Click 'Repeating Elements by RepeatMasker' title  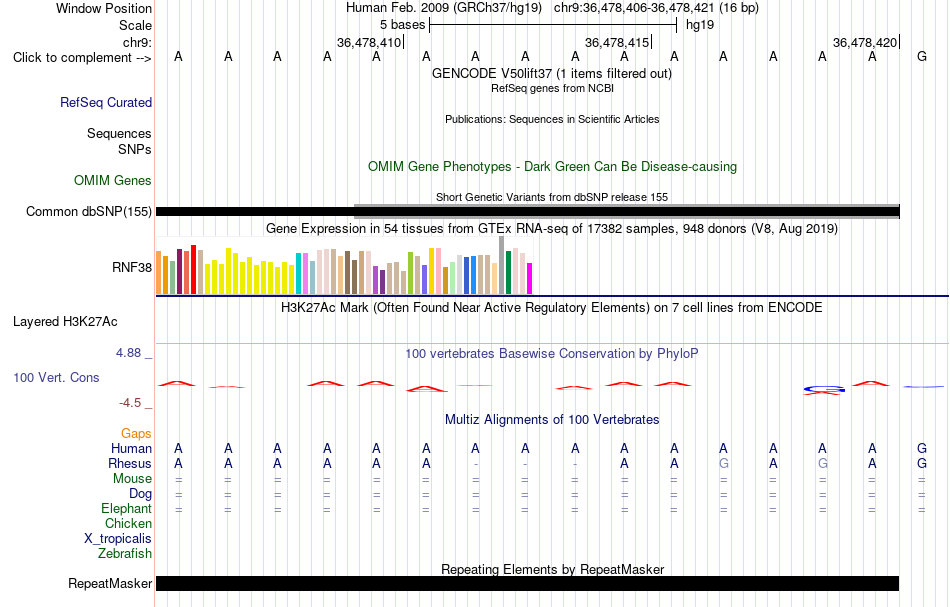tap(552, 569)
